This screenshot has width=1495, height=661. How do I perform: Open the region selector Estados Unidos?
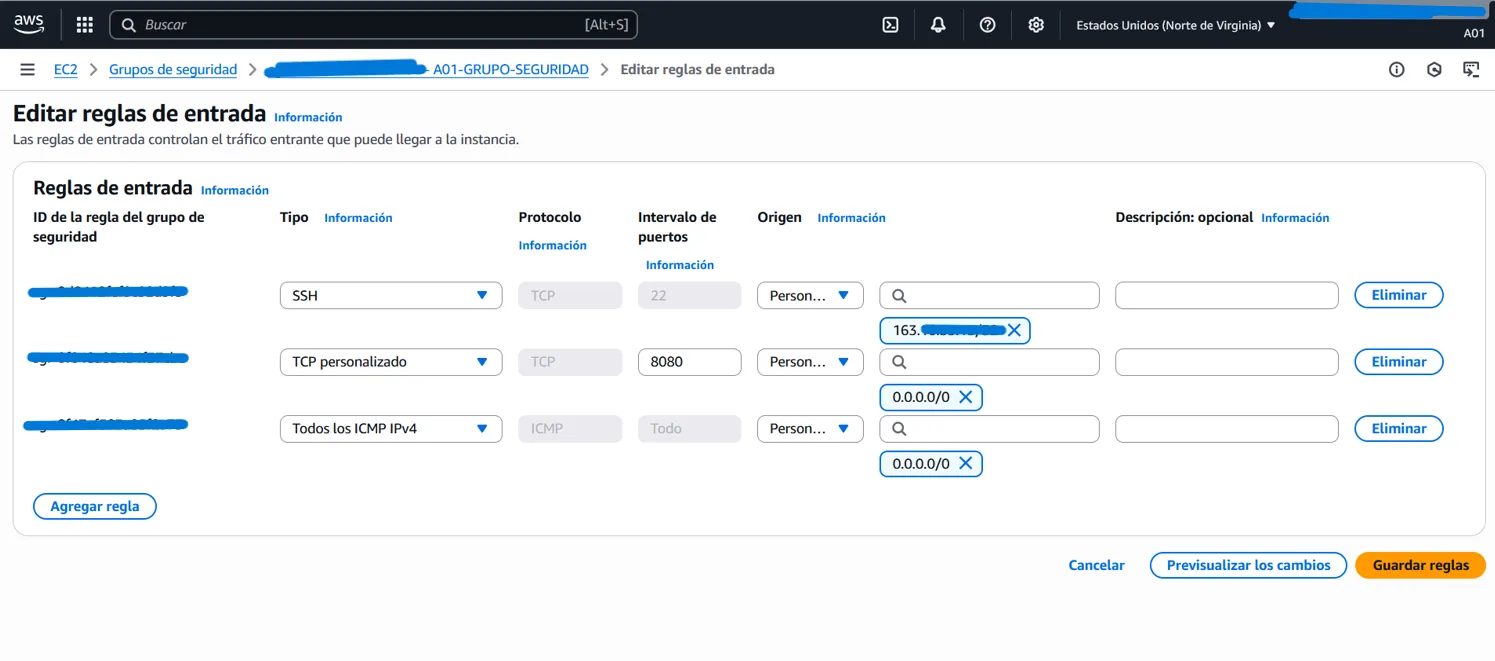tap(1175, 25)
